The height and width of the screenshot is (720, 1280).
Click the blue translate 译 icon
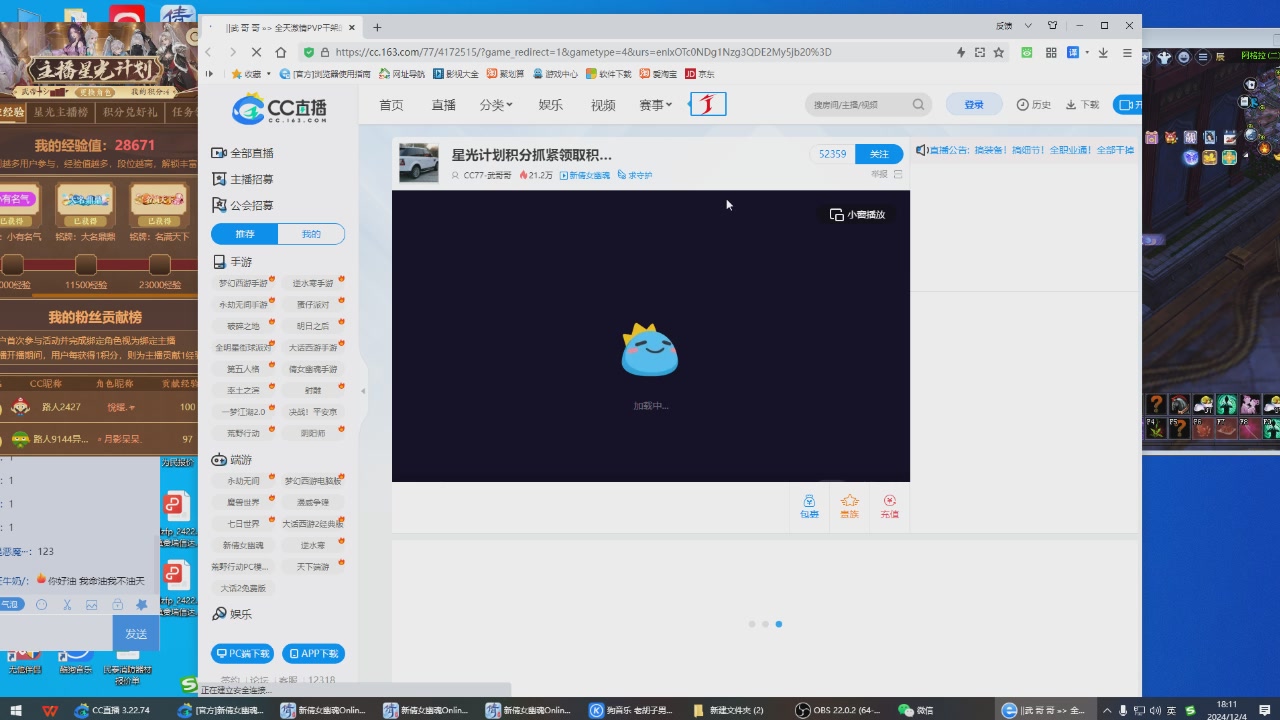coord(1073,52)
